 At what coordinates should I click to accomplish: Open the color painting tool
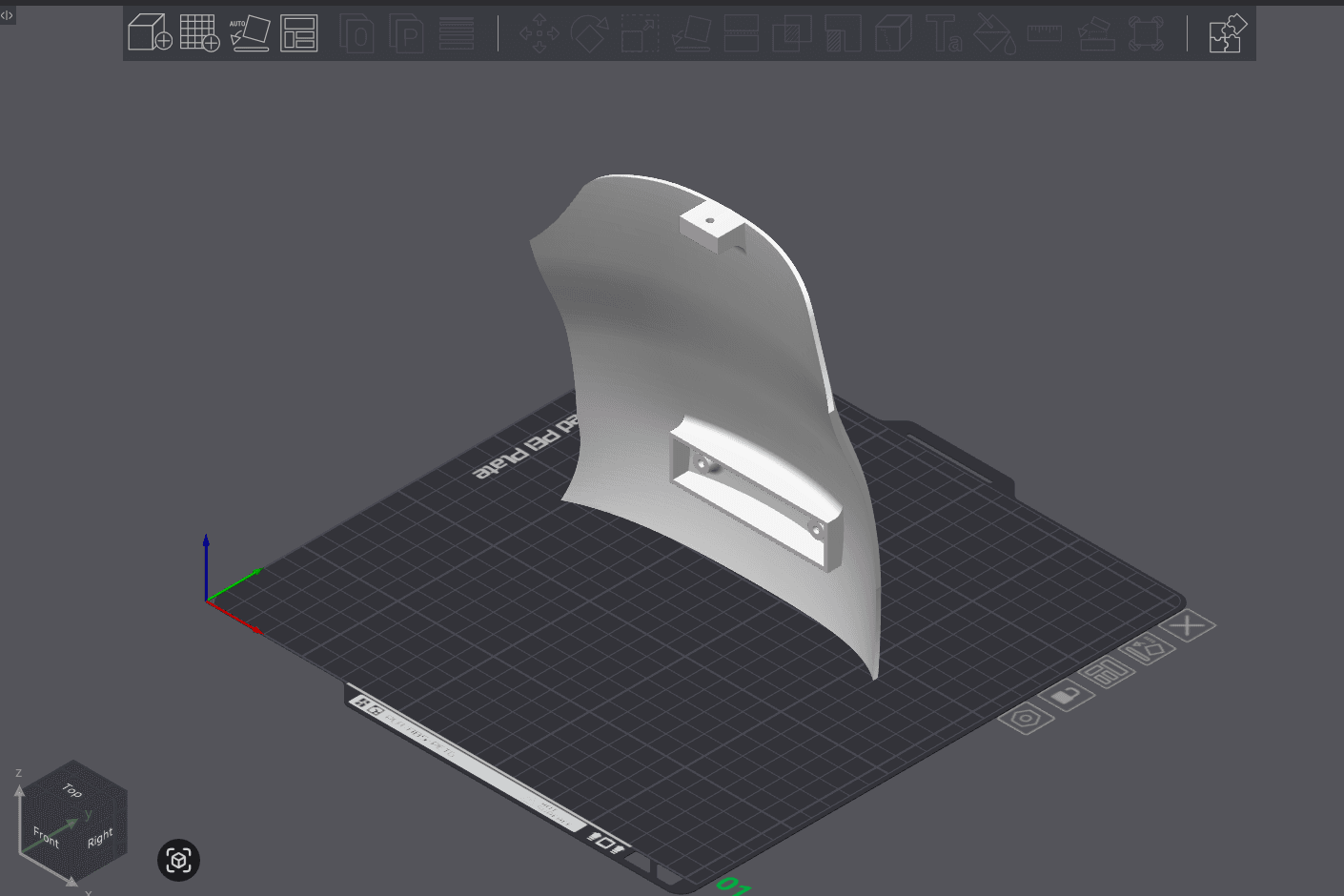tap(994, 33)
